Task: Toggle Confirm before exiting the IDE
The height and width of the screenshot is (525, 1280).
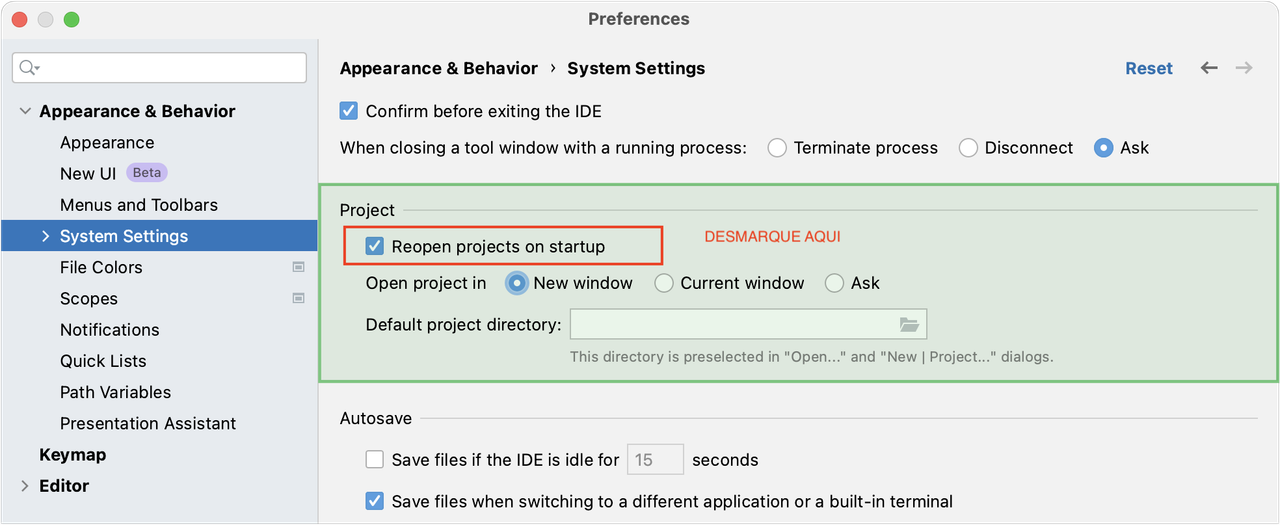Action: tap(349, 111)
